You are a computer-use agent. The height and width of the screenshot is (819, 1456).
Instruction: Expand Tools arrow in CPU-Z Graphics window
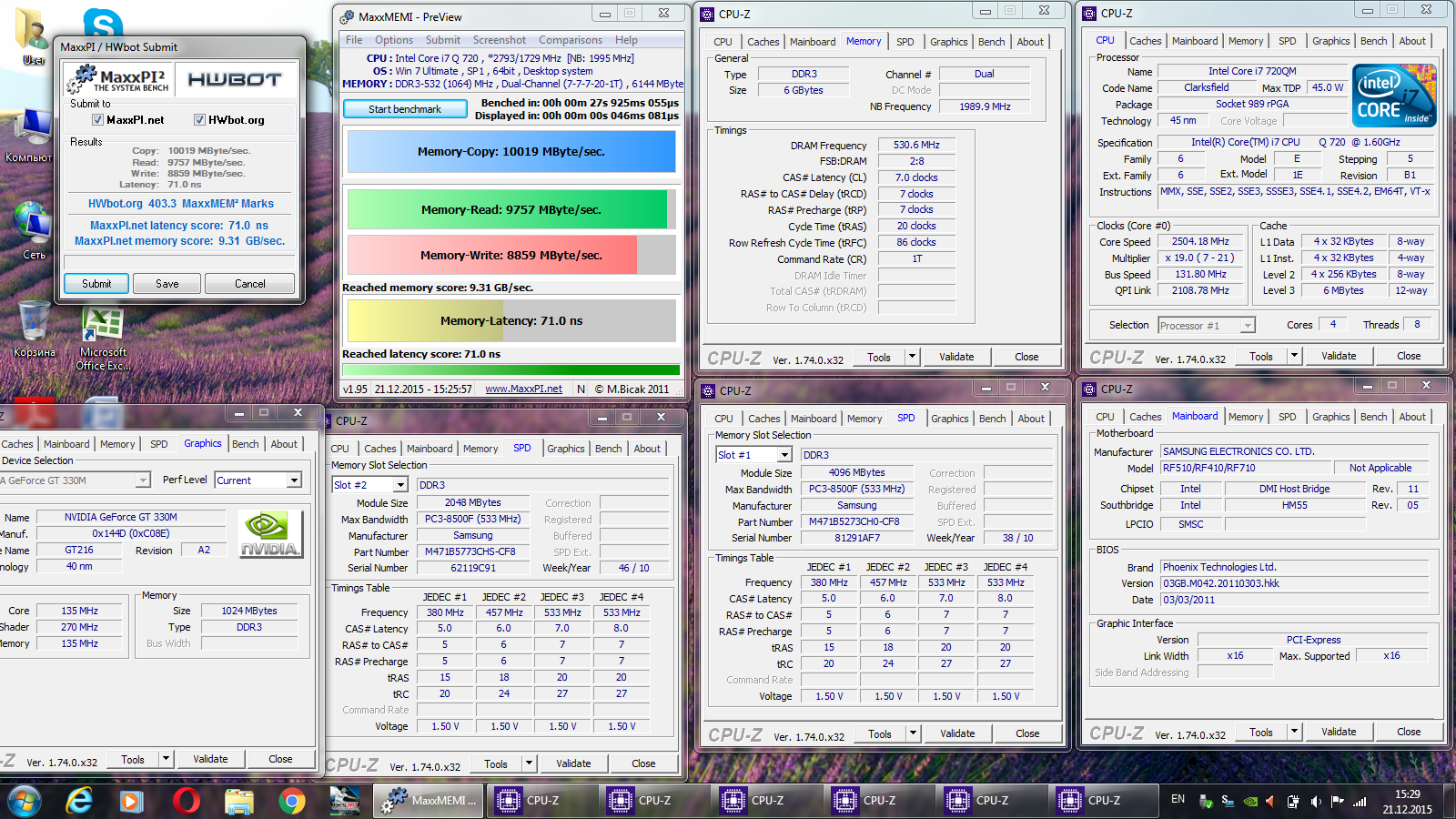click(166, 759)
